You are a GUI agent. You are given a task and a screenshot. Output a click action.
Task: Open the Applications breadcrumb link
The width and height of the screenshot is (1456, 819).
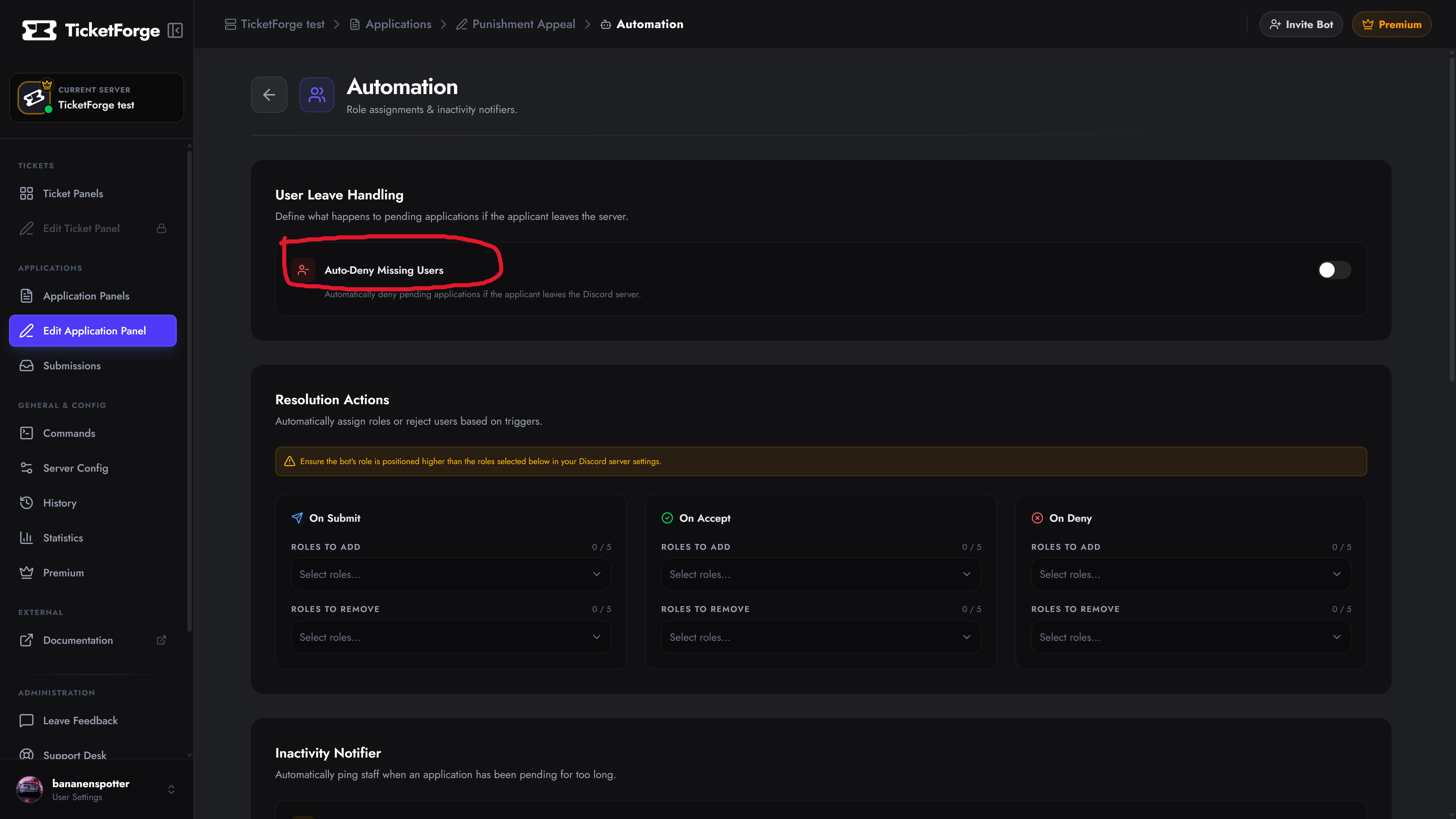[391, 24]
